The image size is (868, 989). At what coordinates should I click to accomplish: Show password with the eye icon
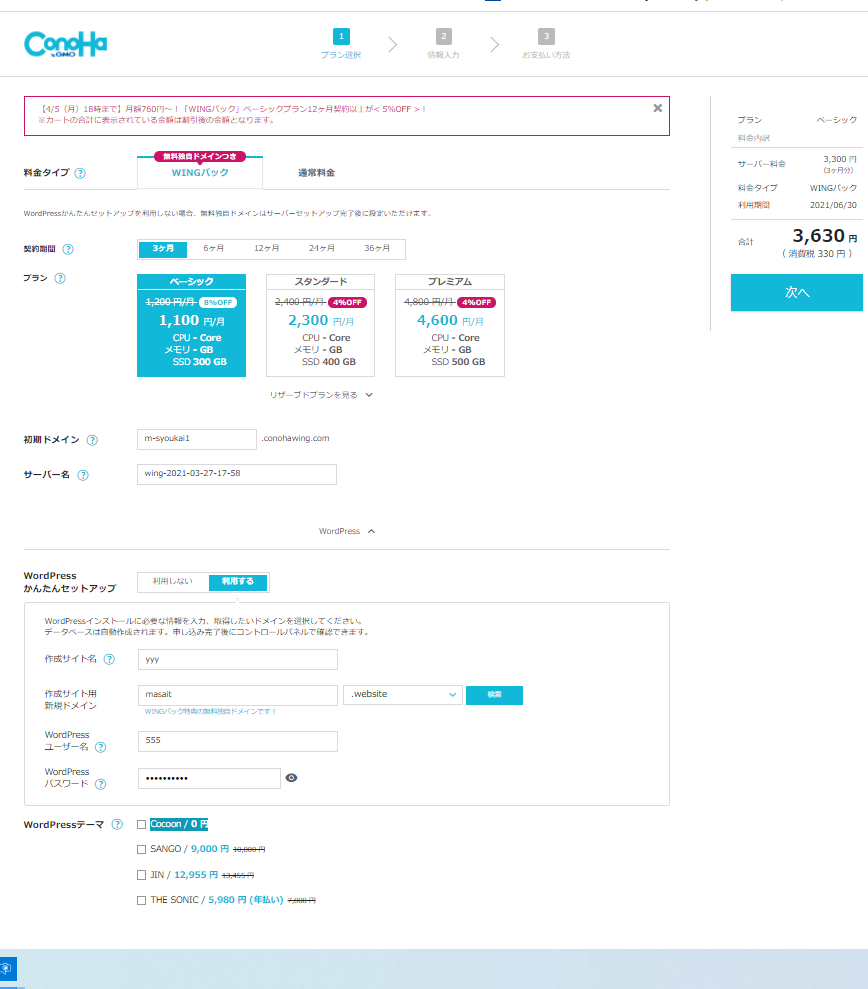click(x=291, y=778)
